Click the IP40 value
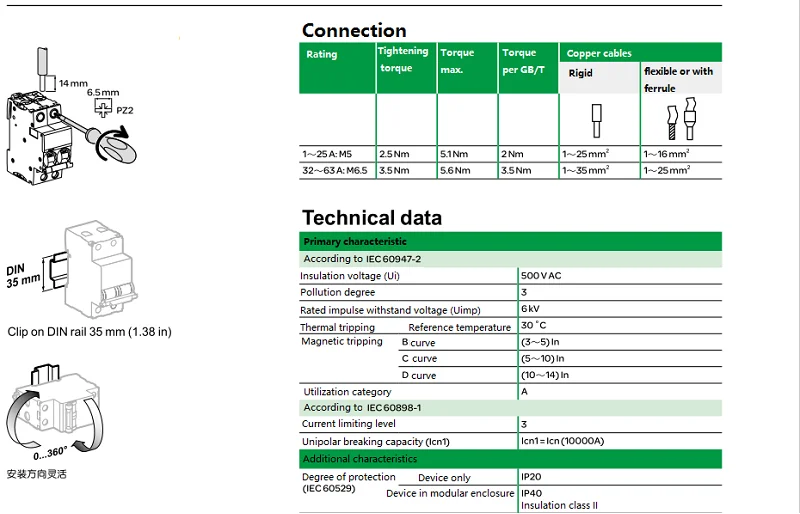Viewport: 800px width, 514px height. click(532, 494)
